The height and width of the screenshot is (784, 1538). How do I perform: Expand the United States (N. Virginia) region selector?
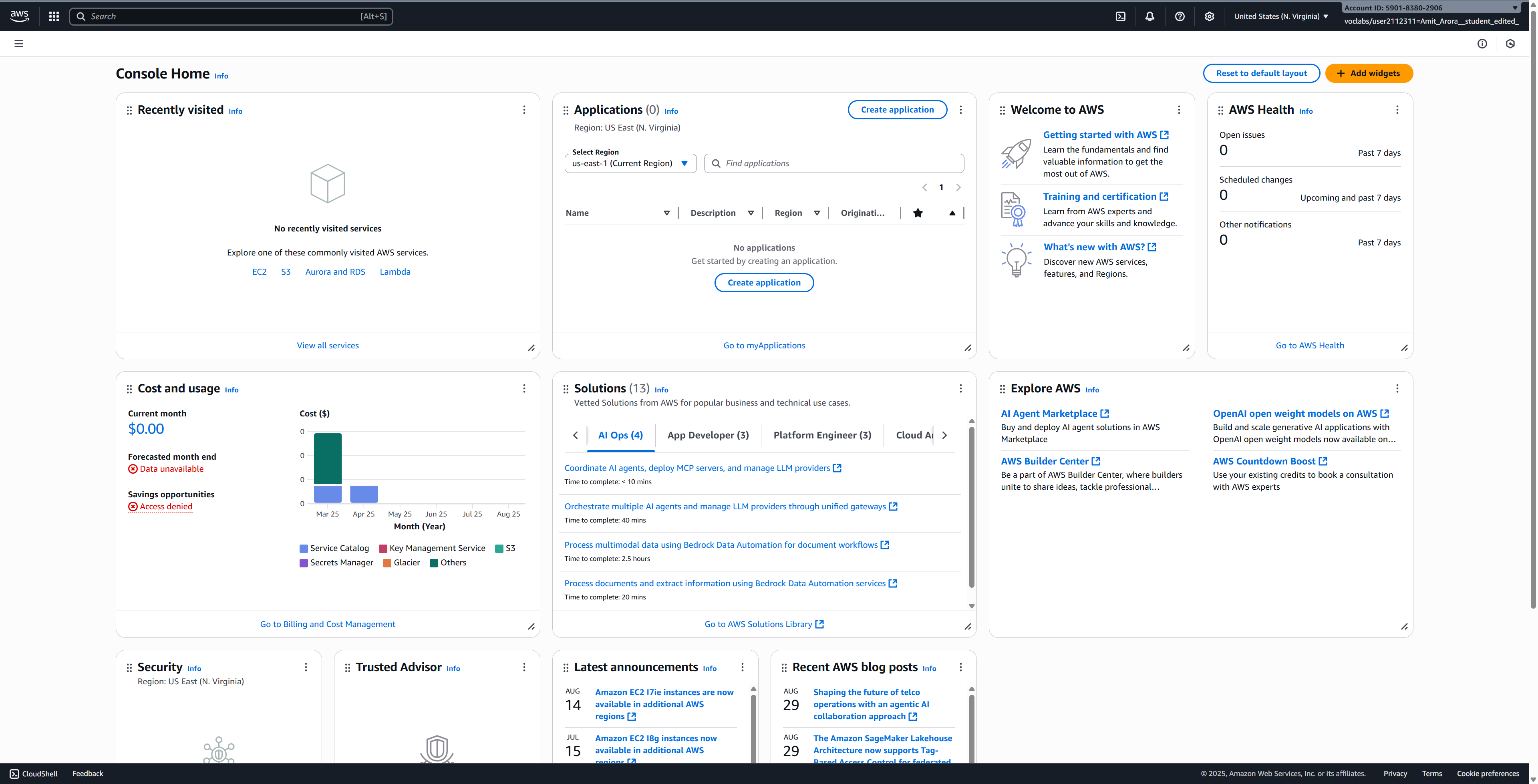point(1281,16)
